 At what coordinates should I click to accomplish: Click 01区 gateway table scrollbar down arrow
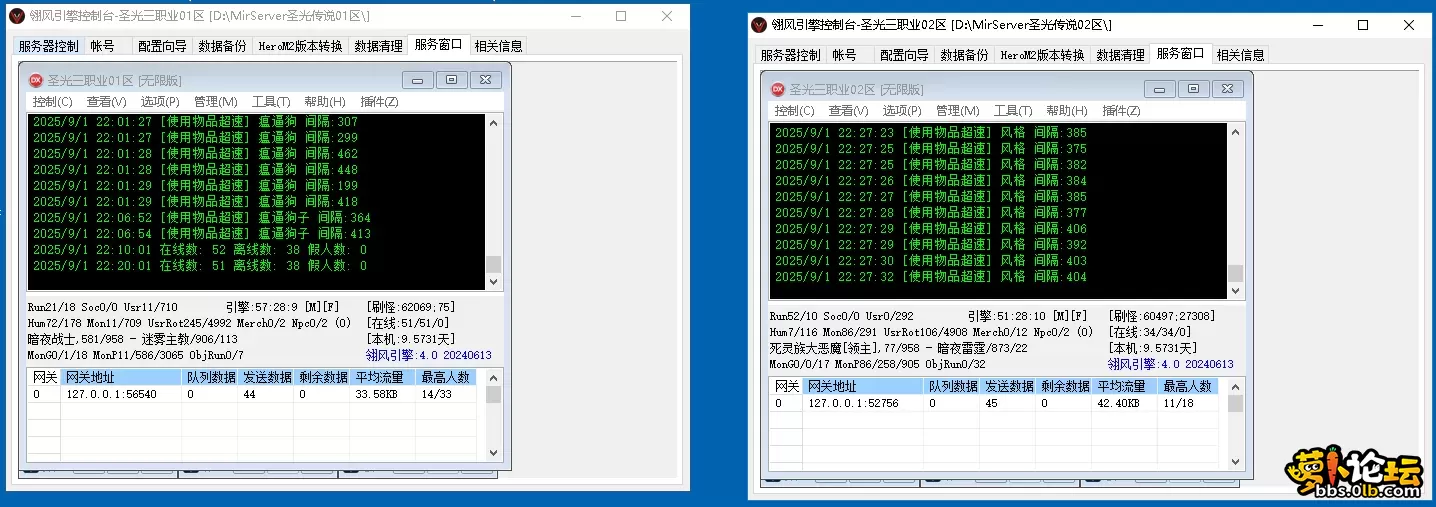point(494,453)
